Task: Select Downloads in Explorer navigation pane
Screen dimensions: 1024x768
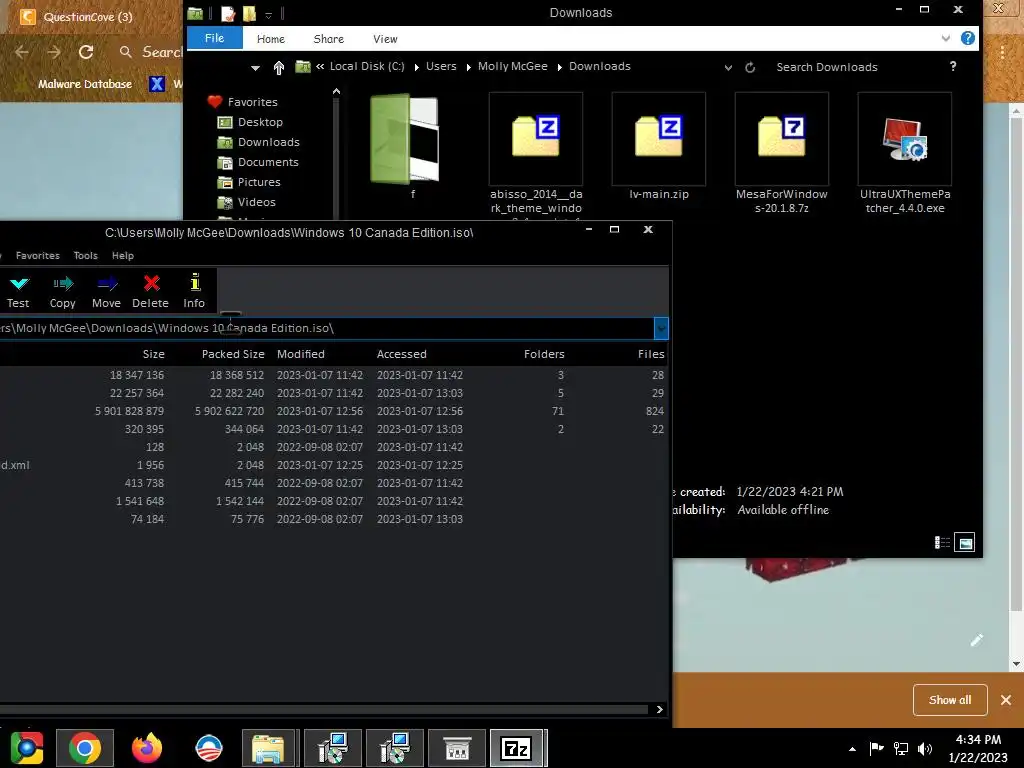Action: pos(268,142)
